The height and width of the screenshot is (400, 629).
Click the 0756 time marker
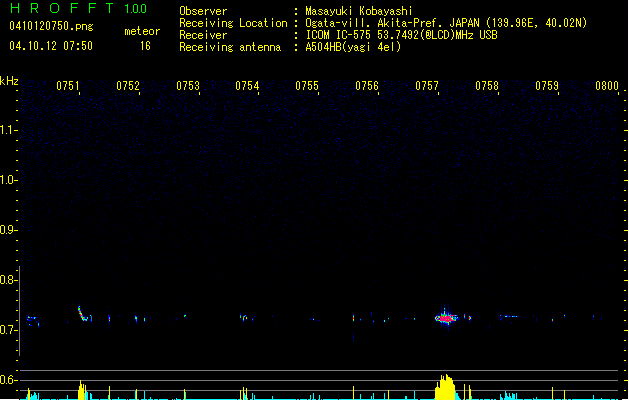point(367,86)
